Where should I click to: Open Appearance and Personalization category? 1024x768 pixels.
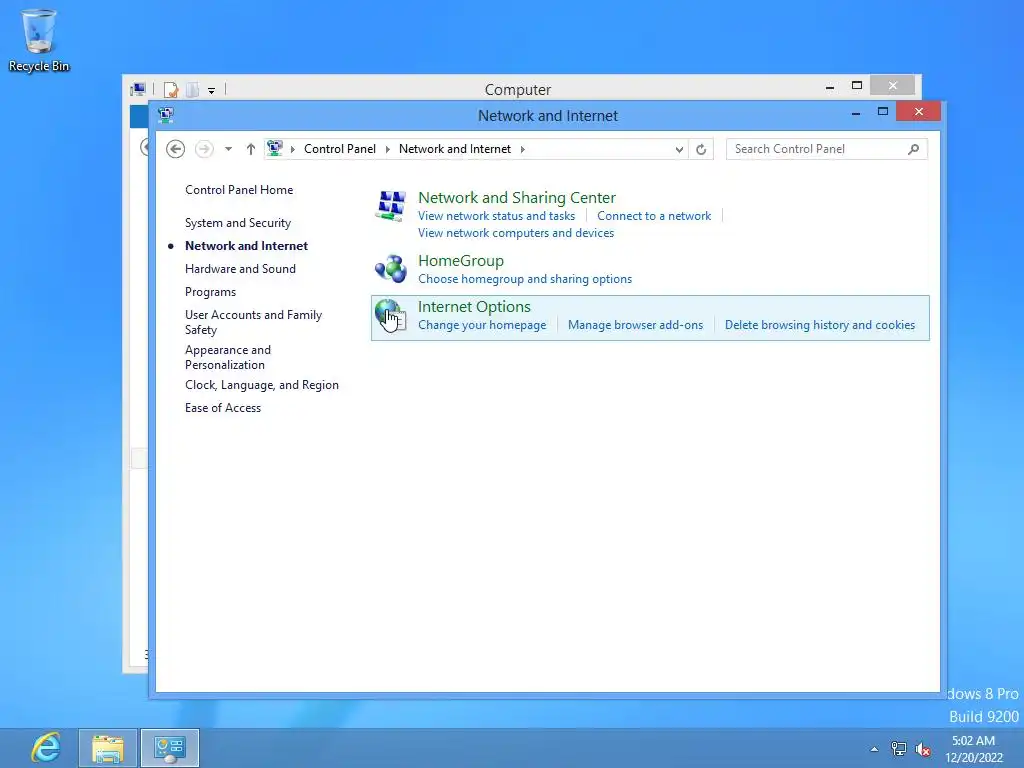coord(228,357)
